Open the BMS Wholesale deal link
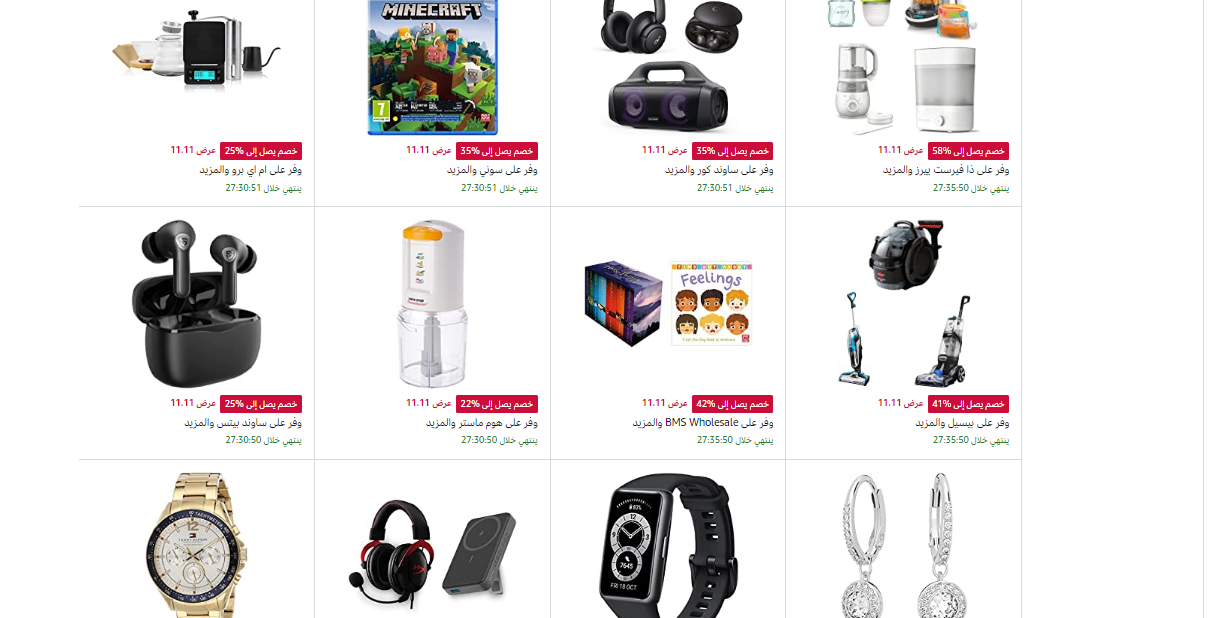1227x618 pixels. pos(703,423)
